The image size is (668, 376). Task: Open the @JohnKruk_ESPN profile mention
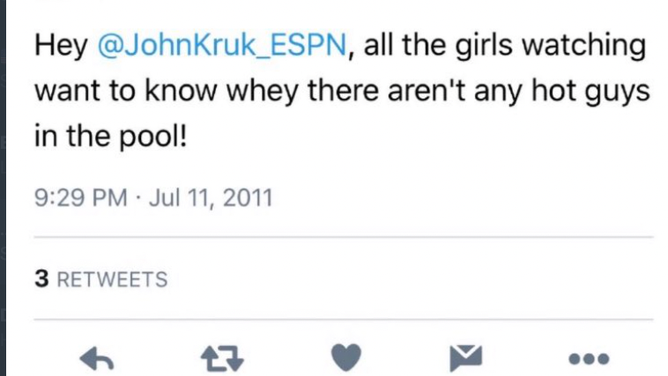222,46
